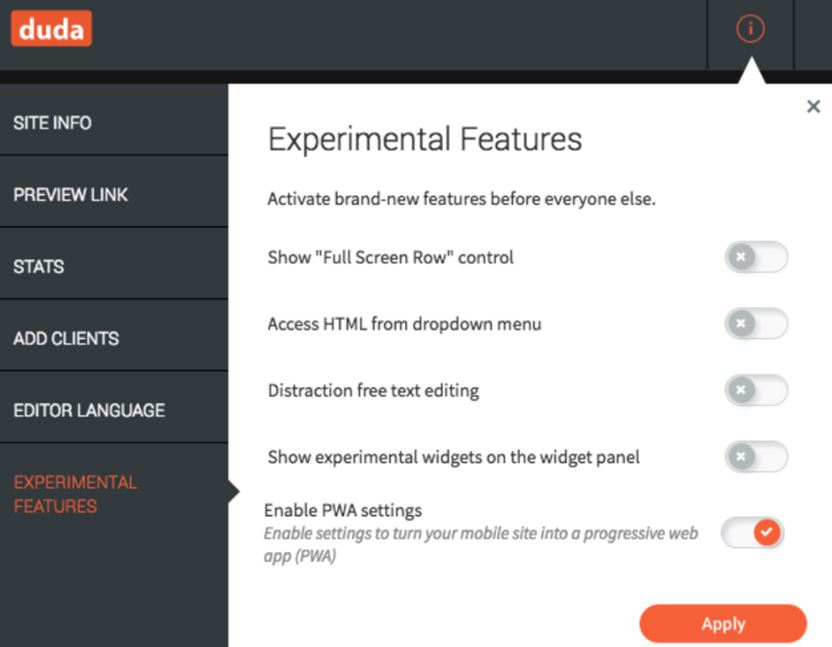Enable Distraction free text editing switch
The height and width of the screenshot is (647, 832).
(x=756, y=390)
